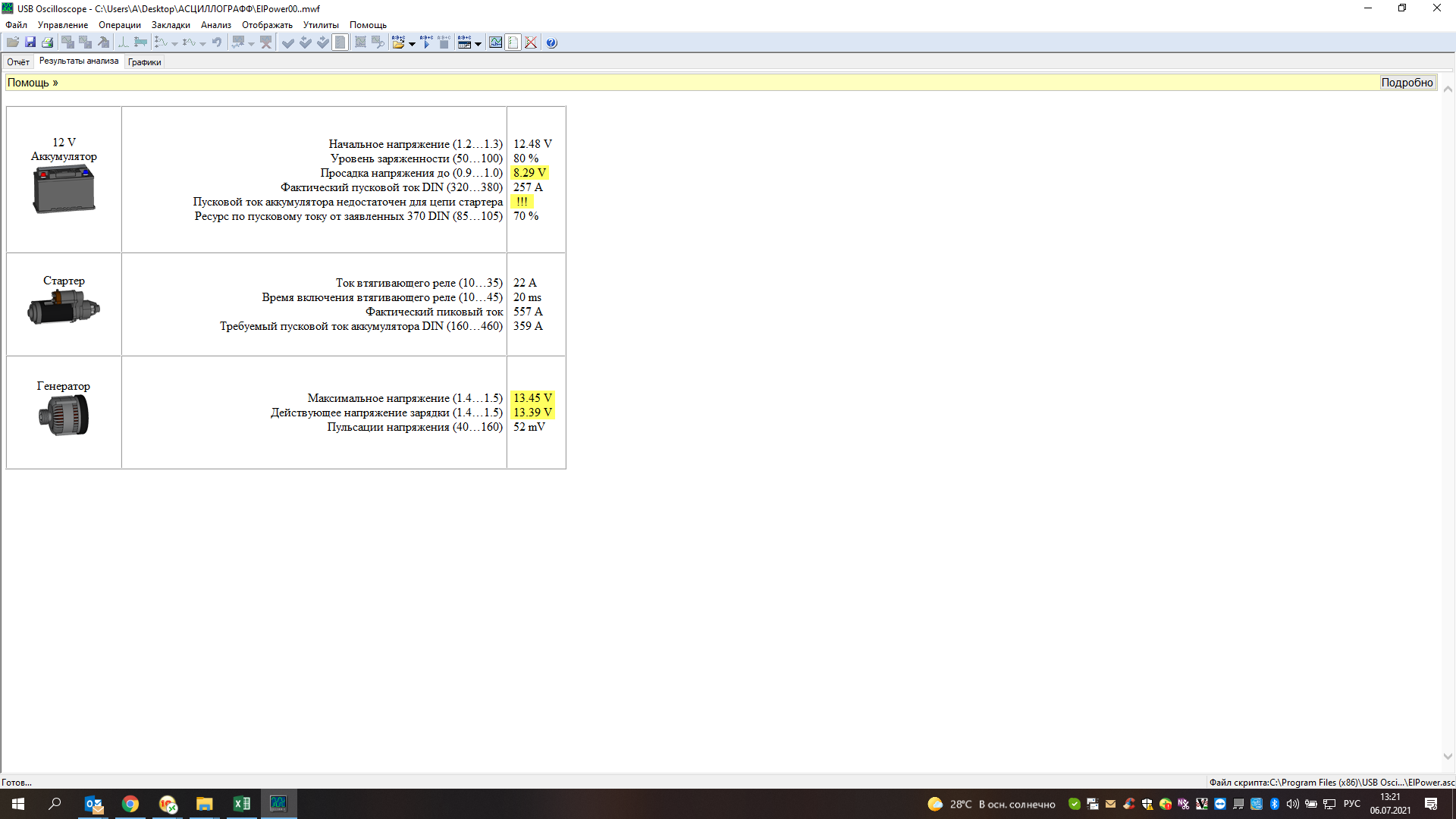Click the vertical scrollbar down arrow
The height and width of the screenshot is (819, 1456).
coord(1448,756)
